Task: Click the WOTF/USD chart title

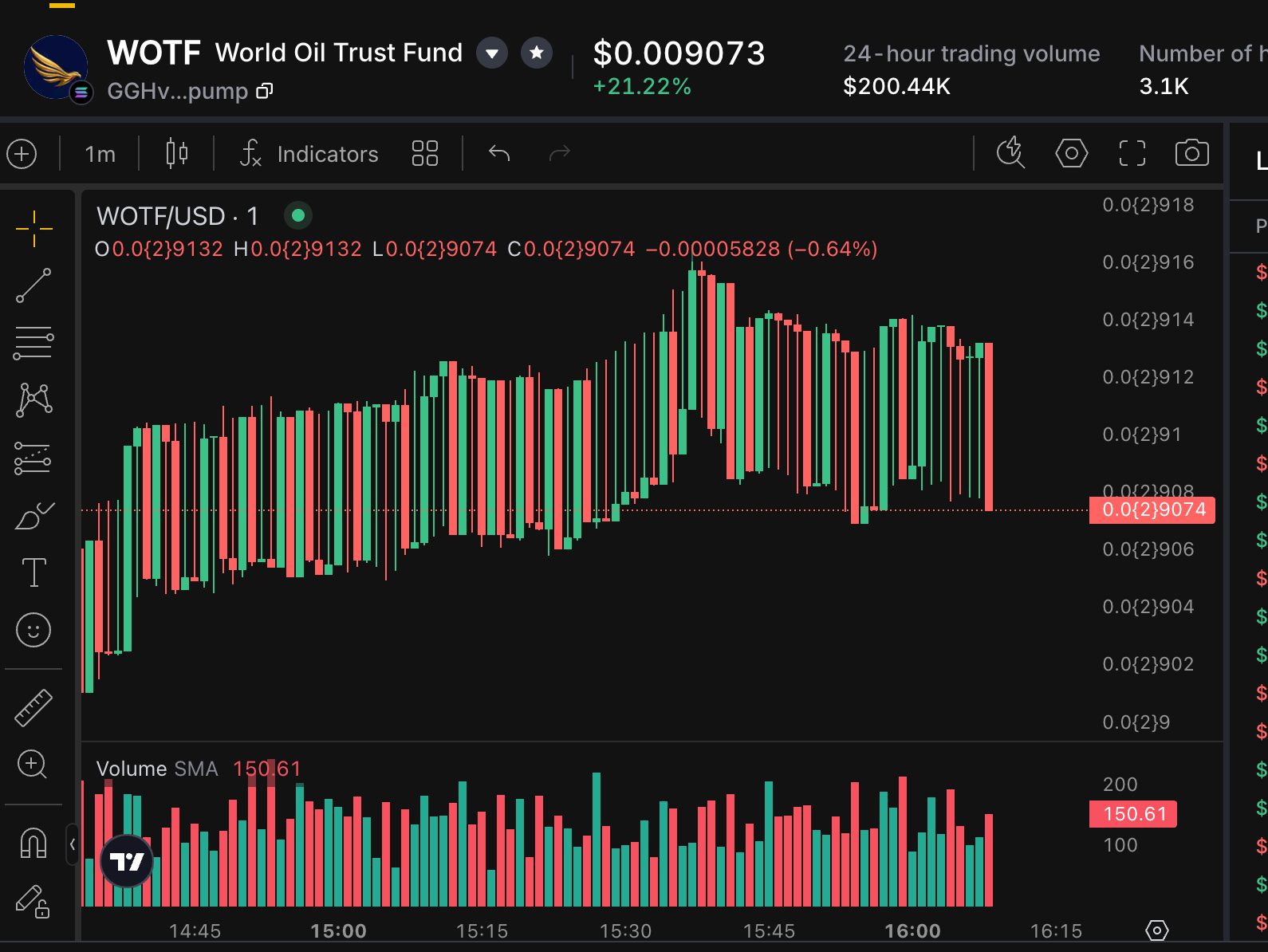Action: coord(177,216)
